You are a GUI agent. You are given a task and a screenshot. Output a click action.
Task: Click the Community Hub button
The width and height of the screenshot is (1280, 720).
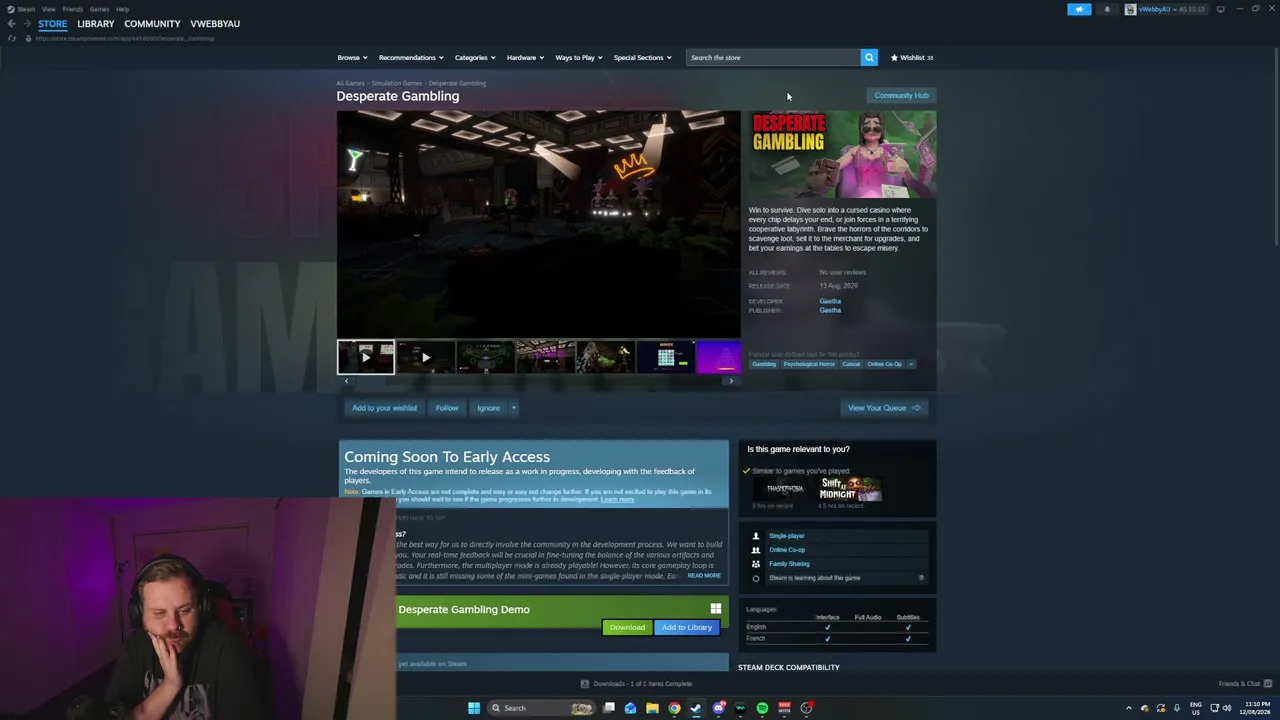(x=901, y=95)
